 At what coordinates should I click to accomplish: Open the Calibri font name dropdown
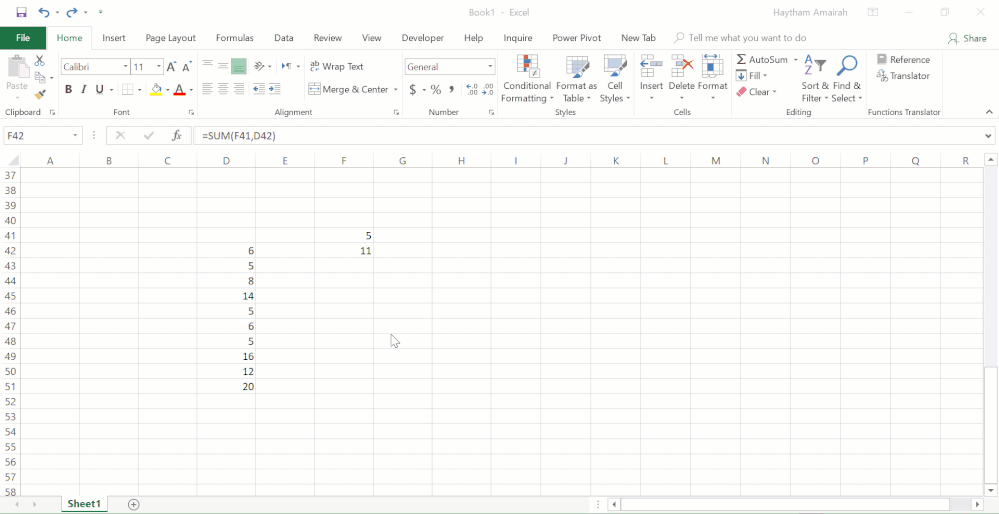[x=126, y=67]
